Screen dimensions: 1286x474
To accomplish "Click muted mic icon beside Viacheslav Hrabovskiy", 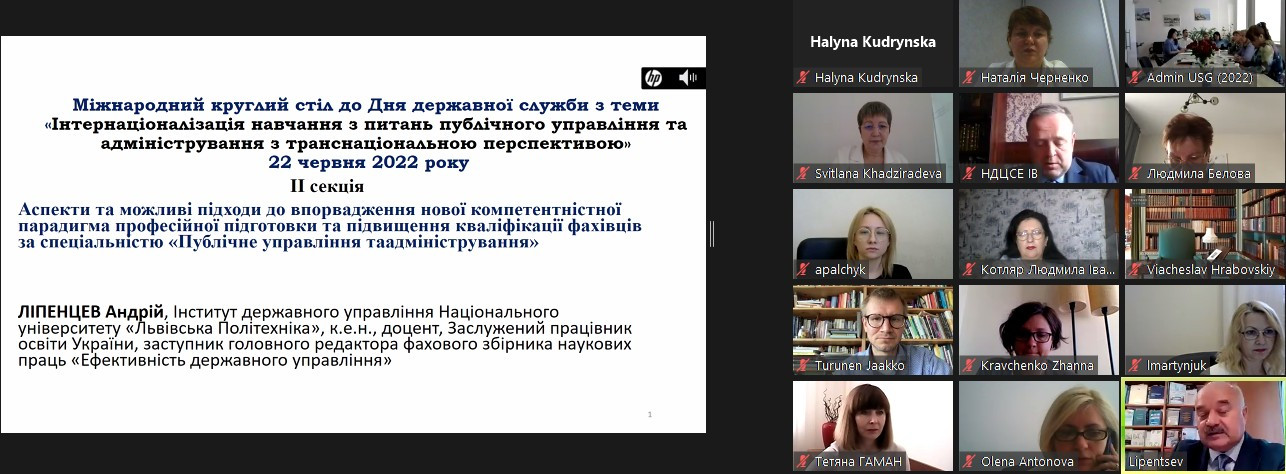I will [x=1134, y=269].
